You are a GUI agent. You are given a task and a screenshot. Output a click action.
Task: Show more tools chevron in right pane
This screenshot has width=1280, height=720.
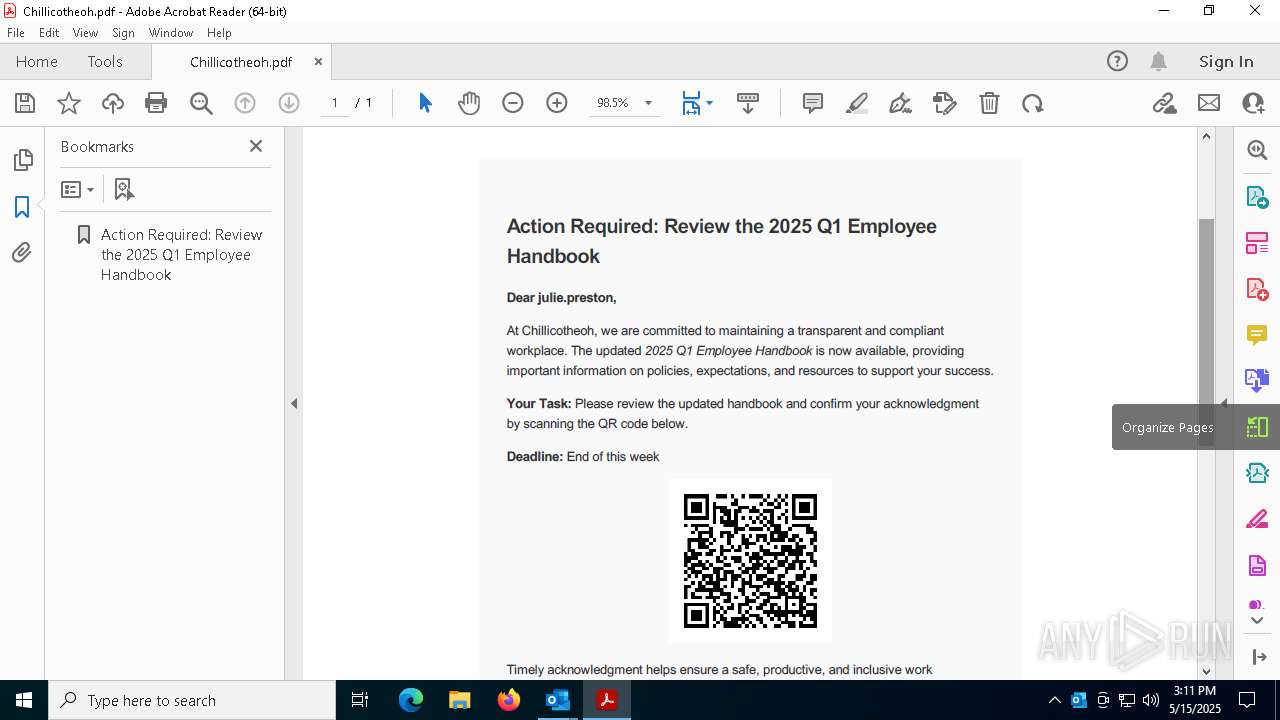click(x=1257, y=621)
